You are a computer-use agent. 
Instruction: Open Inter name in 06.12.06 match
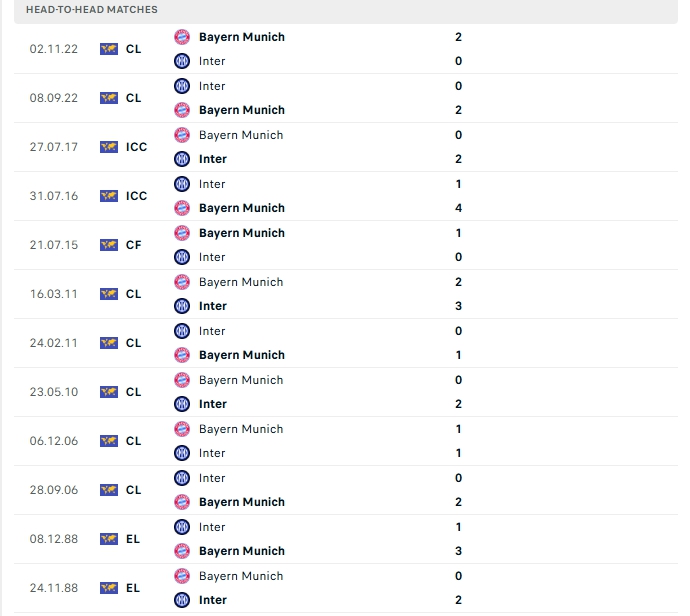pos(212,453)
